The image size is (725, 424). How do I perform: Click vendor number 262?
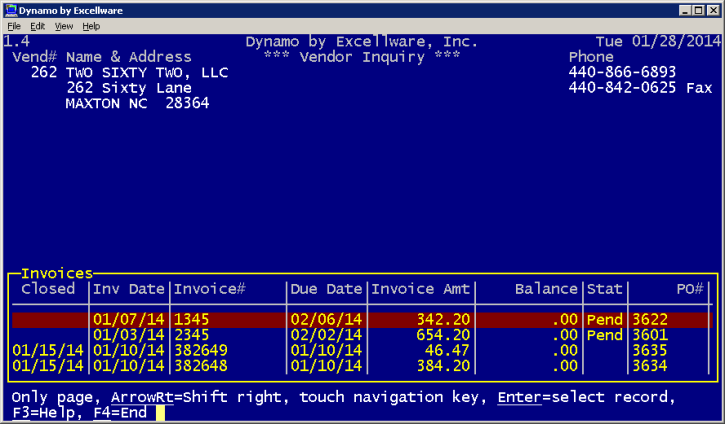click(x=44, y=73)
